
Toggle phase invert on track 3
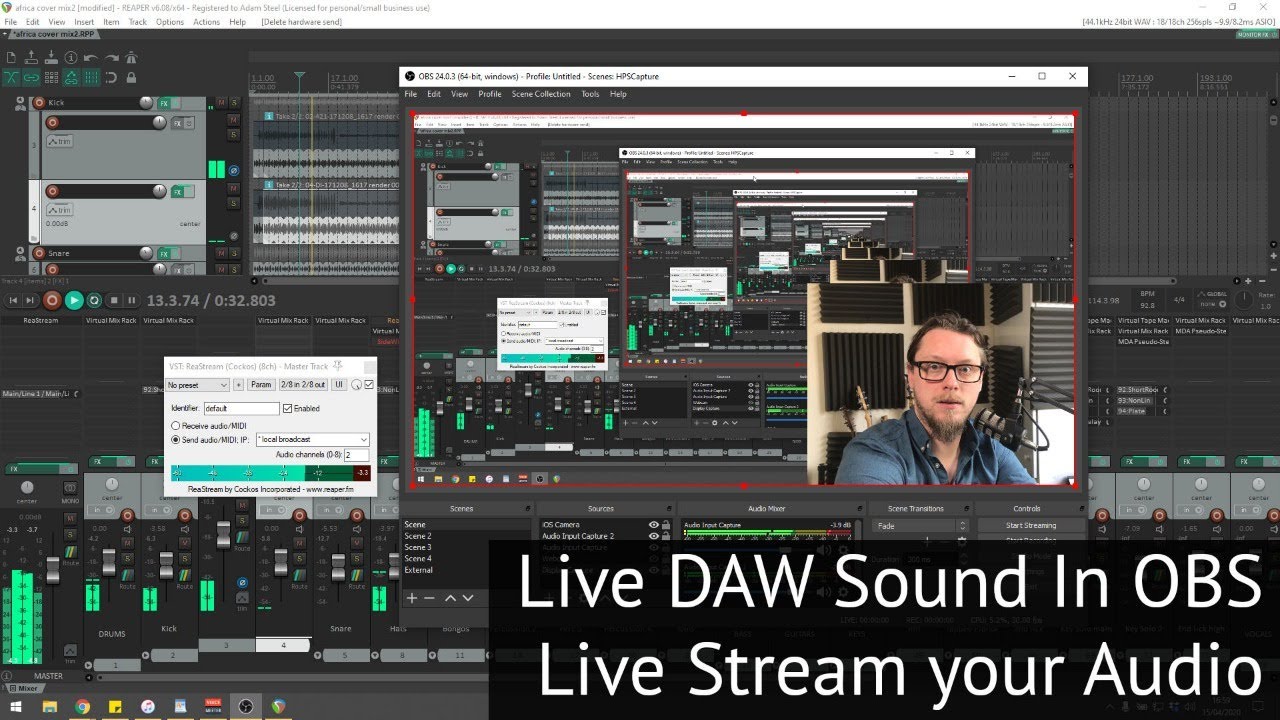234,171
